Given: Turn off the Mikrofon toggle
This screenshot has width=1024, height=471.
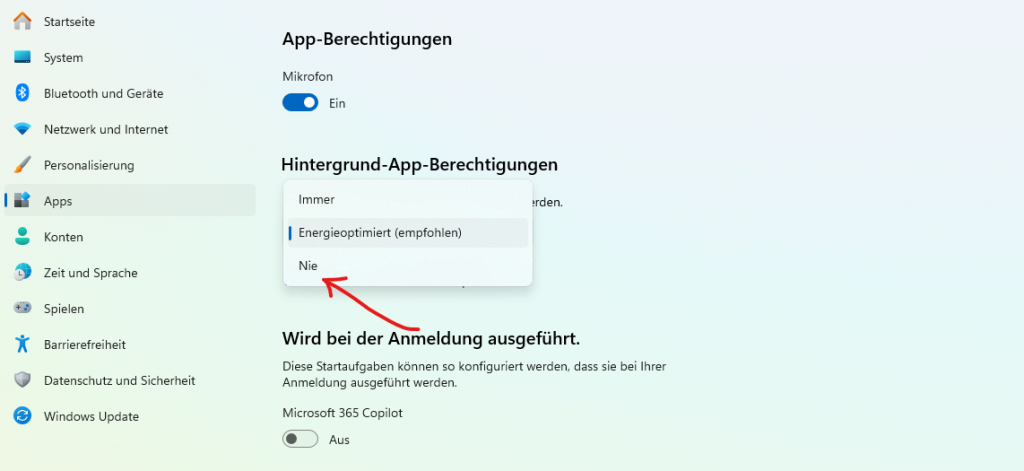Looking at the screenshot, I should click(300, 102).
